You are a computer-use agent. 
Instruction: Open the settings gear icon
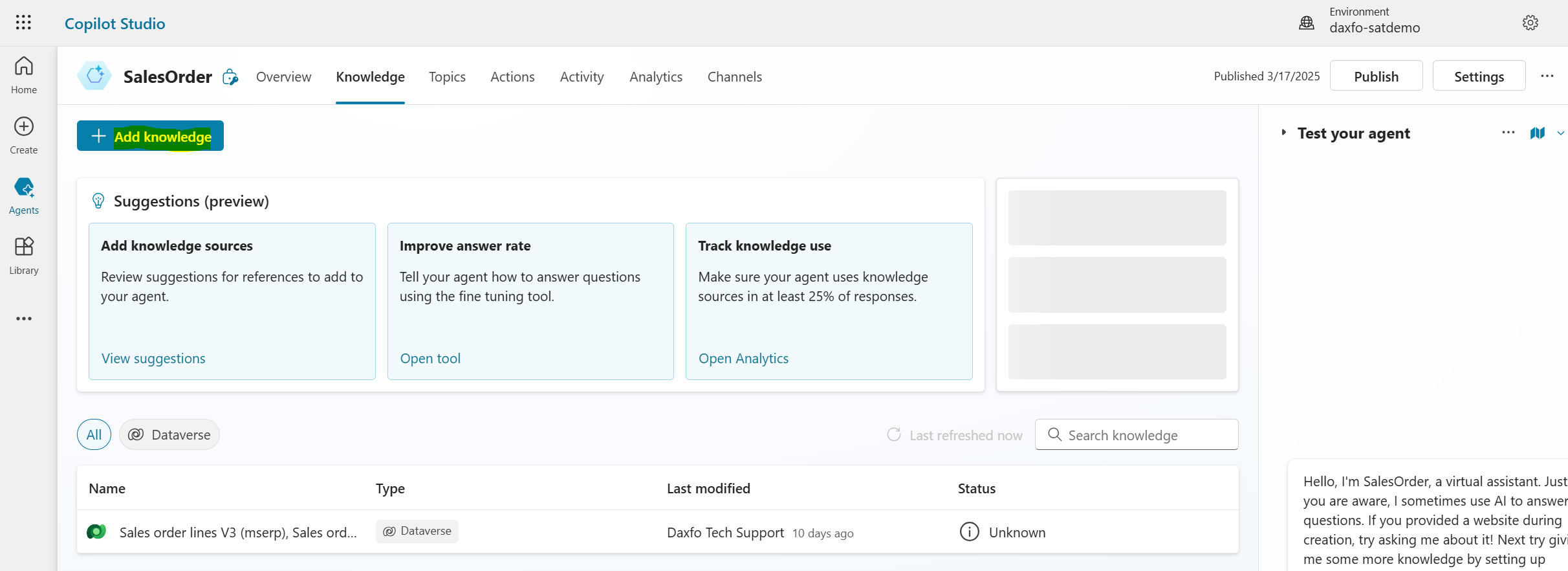point(1530,23)
